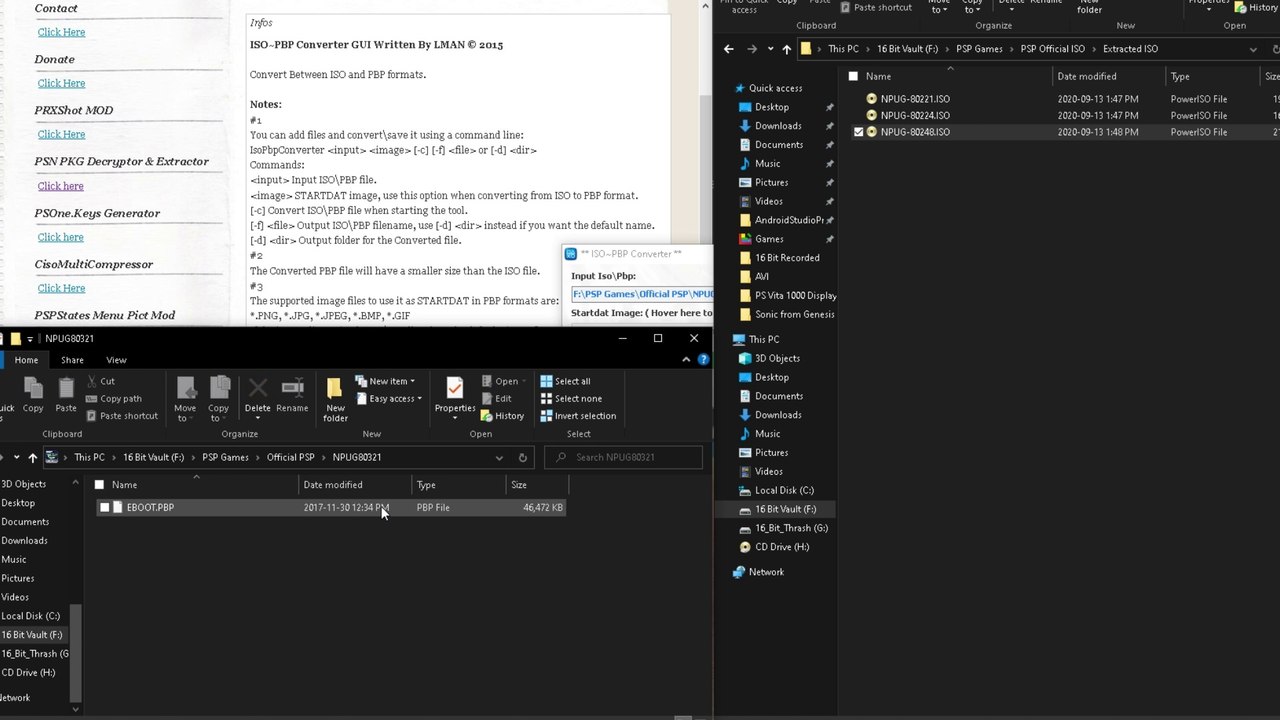Uncheck the NPUG-80248.ISO checkbox
This screenshot has height=720, width=1280.
click(x=858, y=132)
